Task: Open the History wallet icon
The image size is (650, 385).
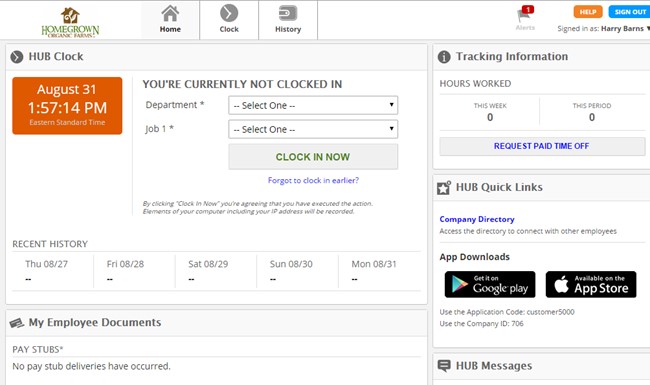Action: tap(288, 13)
